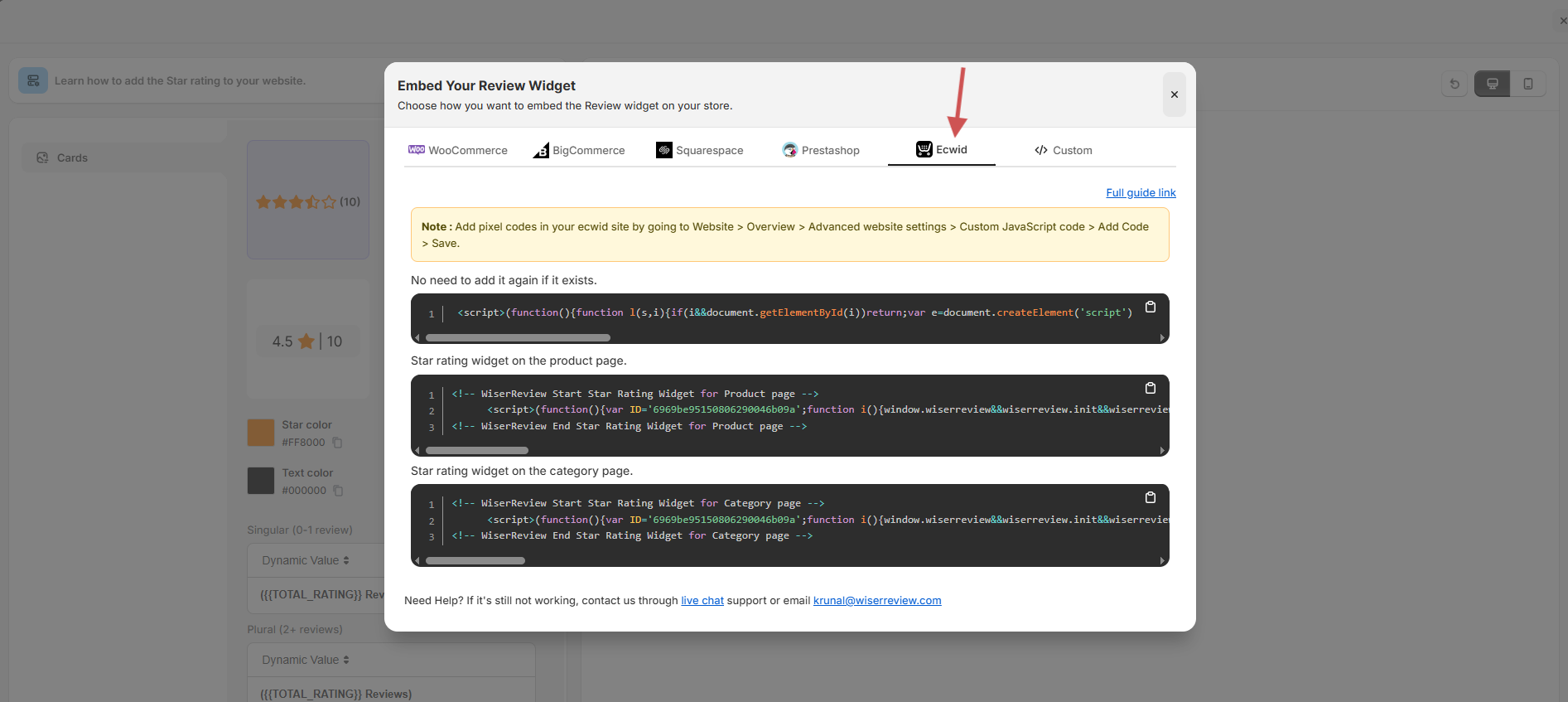Open the Full guide link
This screenshot has height=702, width=1568.
1141,193
